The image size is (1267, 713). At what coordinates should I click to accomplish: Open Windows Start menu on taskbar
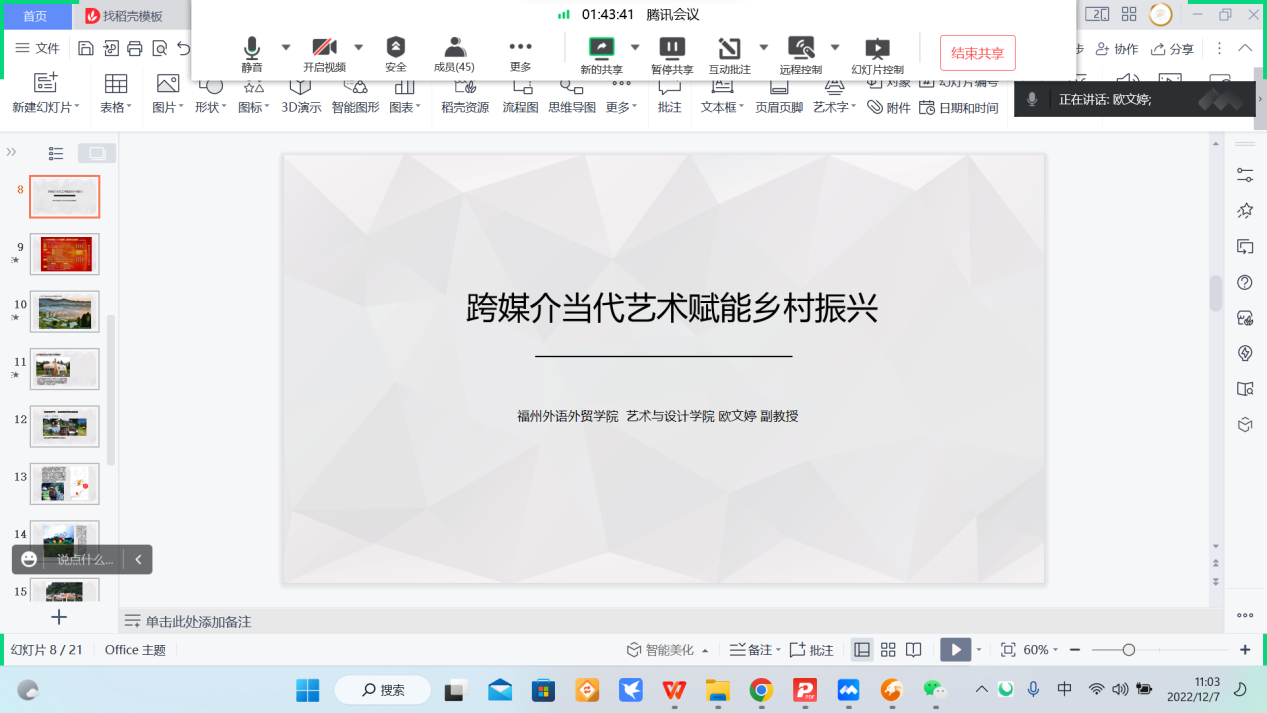click(307, 690)
